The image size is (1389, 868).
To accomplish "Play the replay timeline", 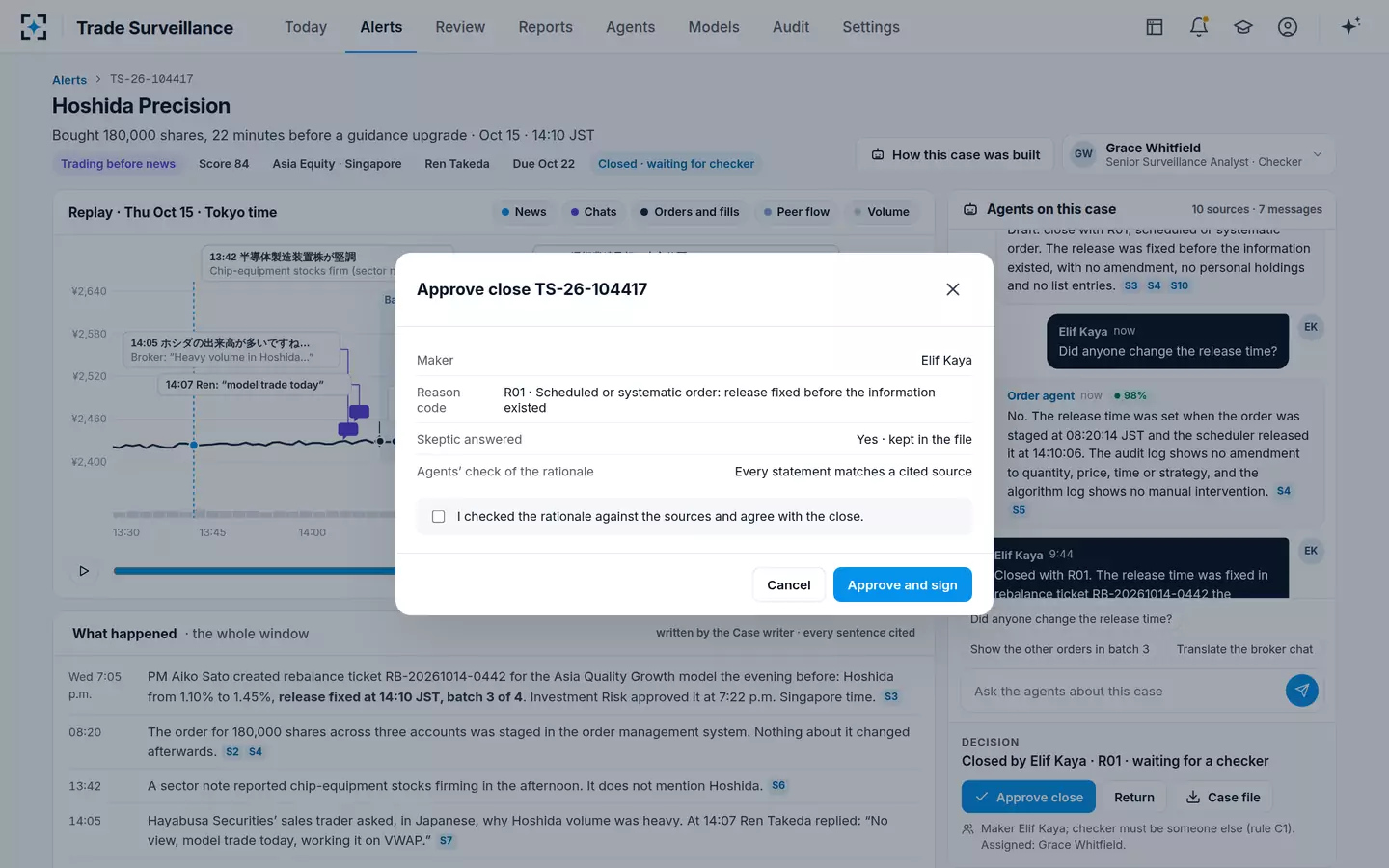I will point(84,571).
